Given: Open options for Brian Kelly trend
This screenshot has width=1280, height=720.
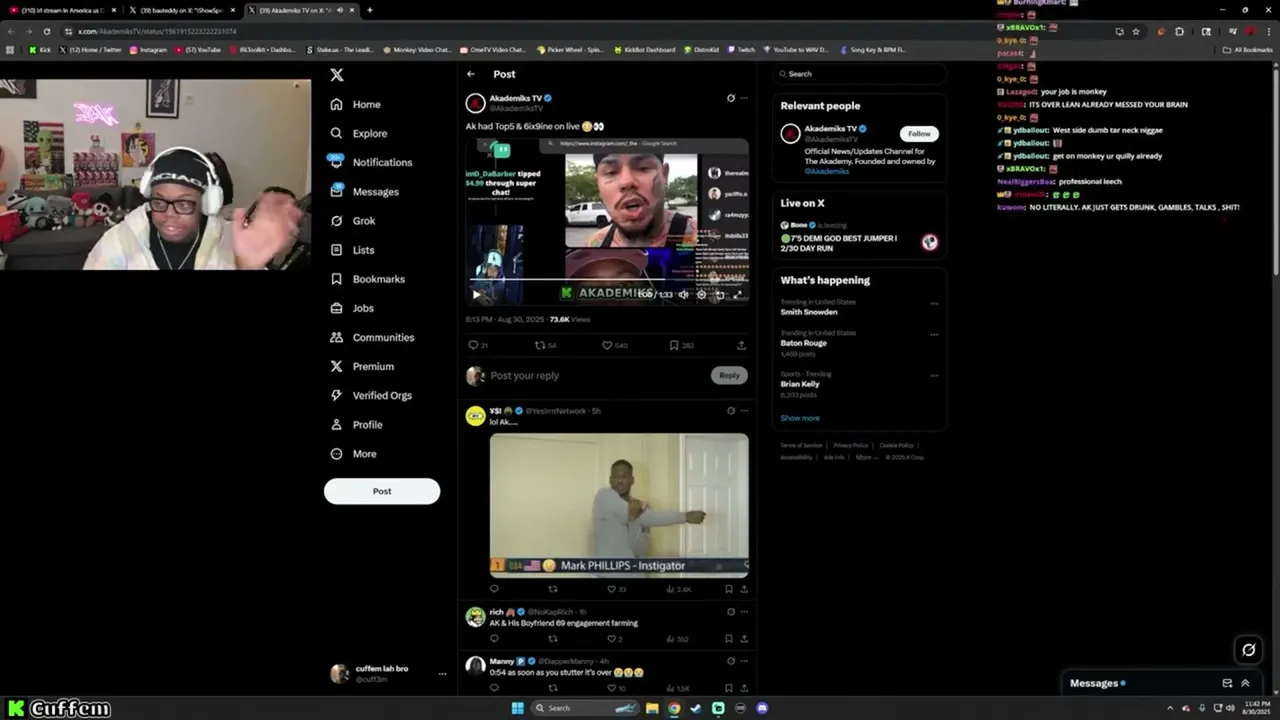Looking at the screenshot, I should coord(934,375).
